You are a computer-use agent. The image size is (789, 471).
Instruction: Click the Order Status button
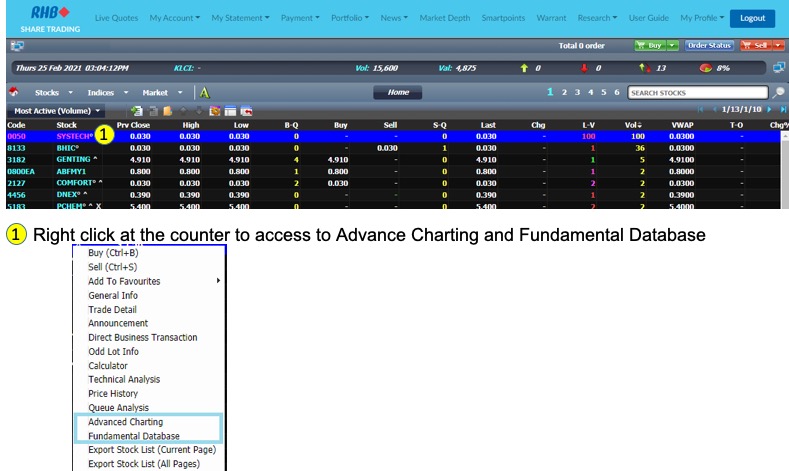click(x=709, y=45)
